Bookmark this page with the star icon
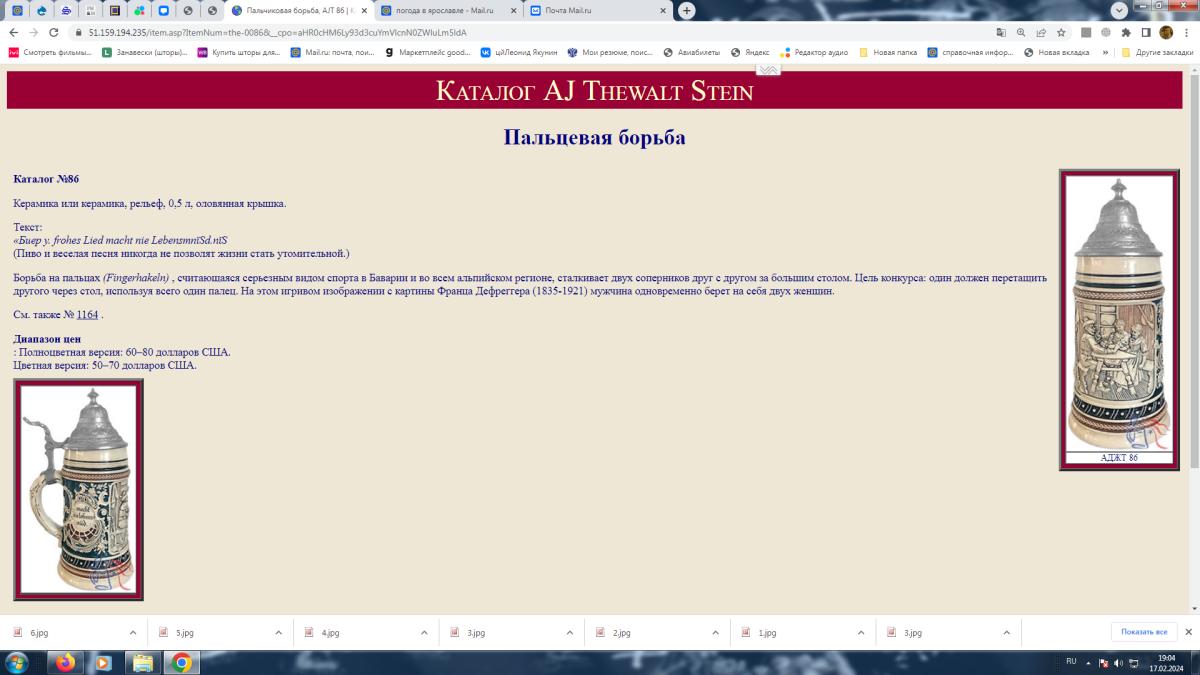The width and height of the screenshot is (1200, 675). tap(1061, 32)
